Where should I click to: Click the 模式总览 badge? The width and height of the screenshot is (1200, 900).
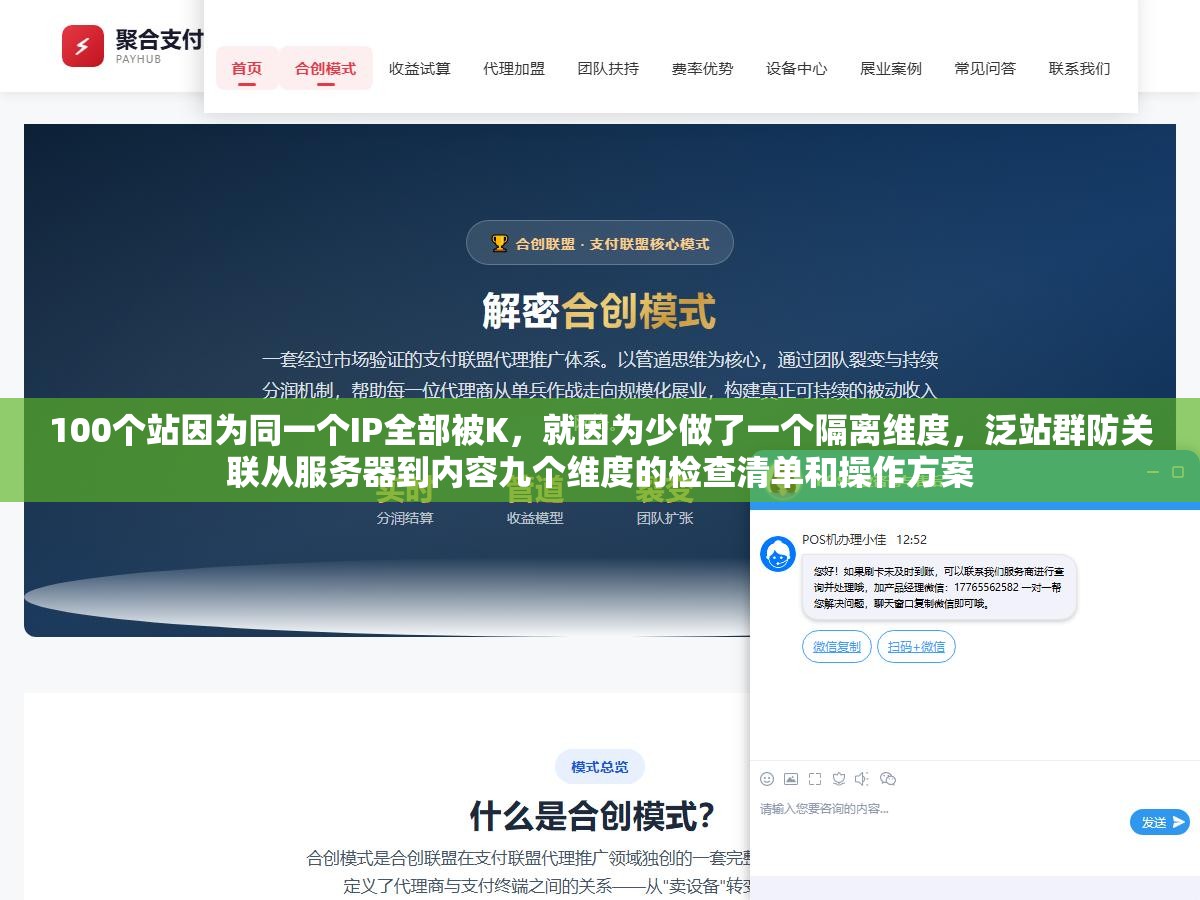pyautogui.click(x=600, y=767)
